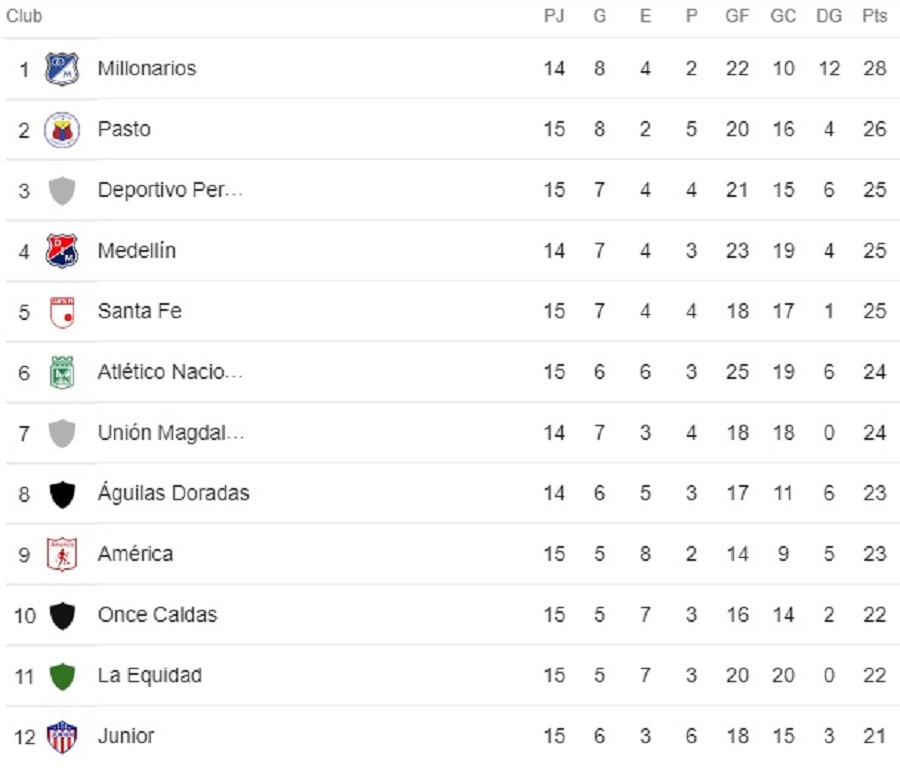The height and width of the screenshot is (780, 900).
Task: Click the Millonarios club crest
Action: [x=62, y=69]
